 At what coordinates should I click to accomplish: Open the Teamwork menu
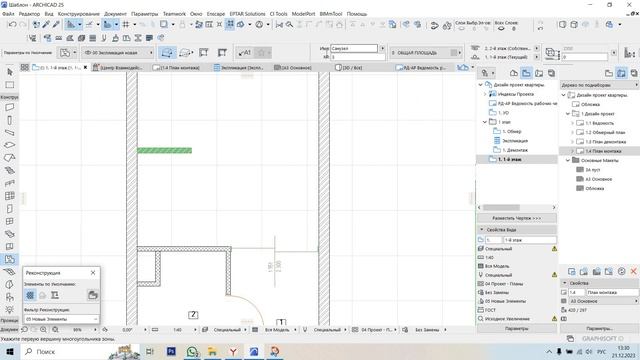[174, 13]
